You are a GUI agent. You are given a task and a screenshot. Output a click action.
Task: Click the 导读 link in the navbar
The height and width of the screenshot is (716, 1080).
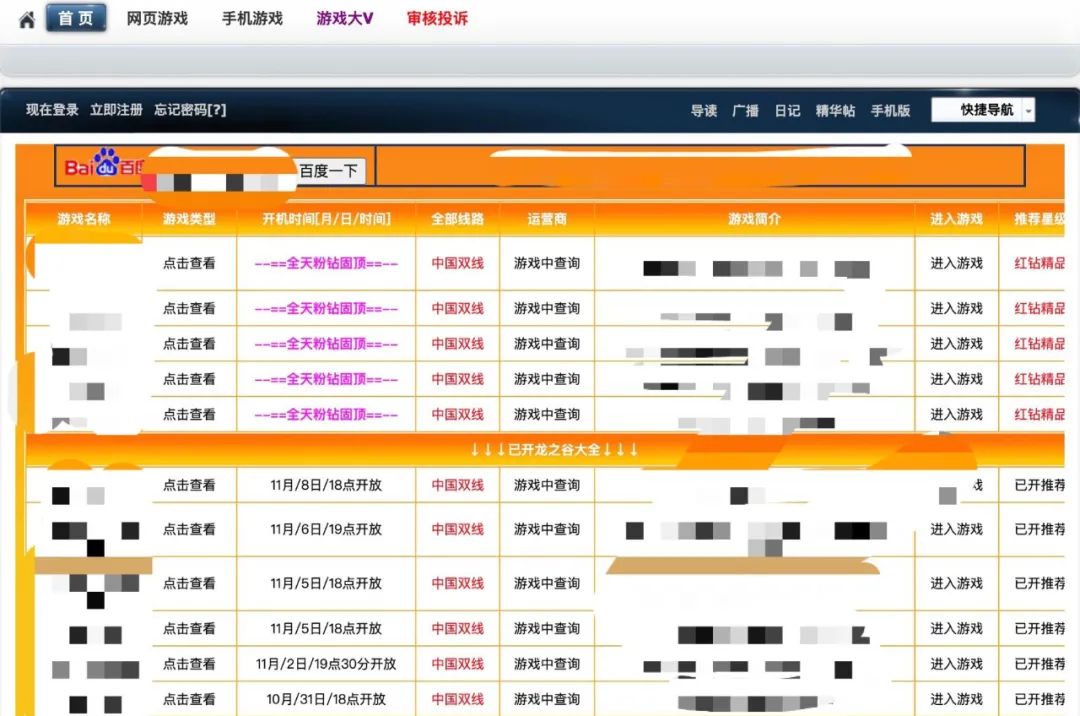(704, 110)
